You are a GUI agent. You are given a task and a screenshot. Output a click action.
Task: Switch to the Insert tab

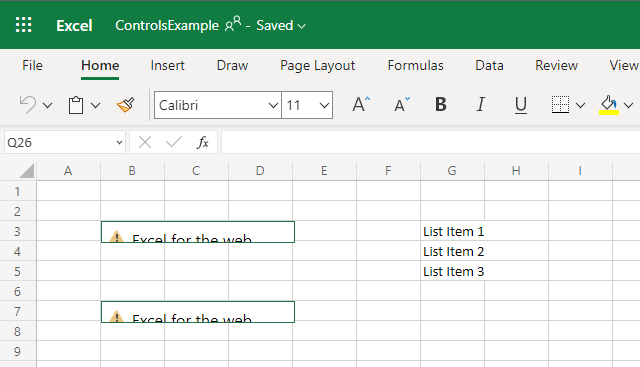(167, 65)
